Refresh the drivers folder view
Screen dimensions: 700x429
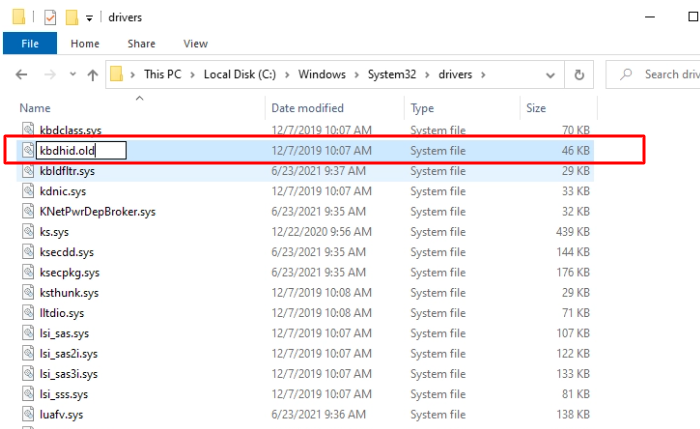tap(579, 74)
